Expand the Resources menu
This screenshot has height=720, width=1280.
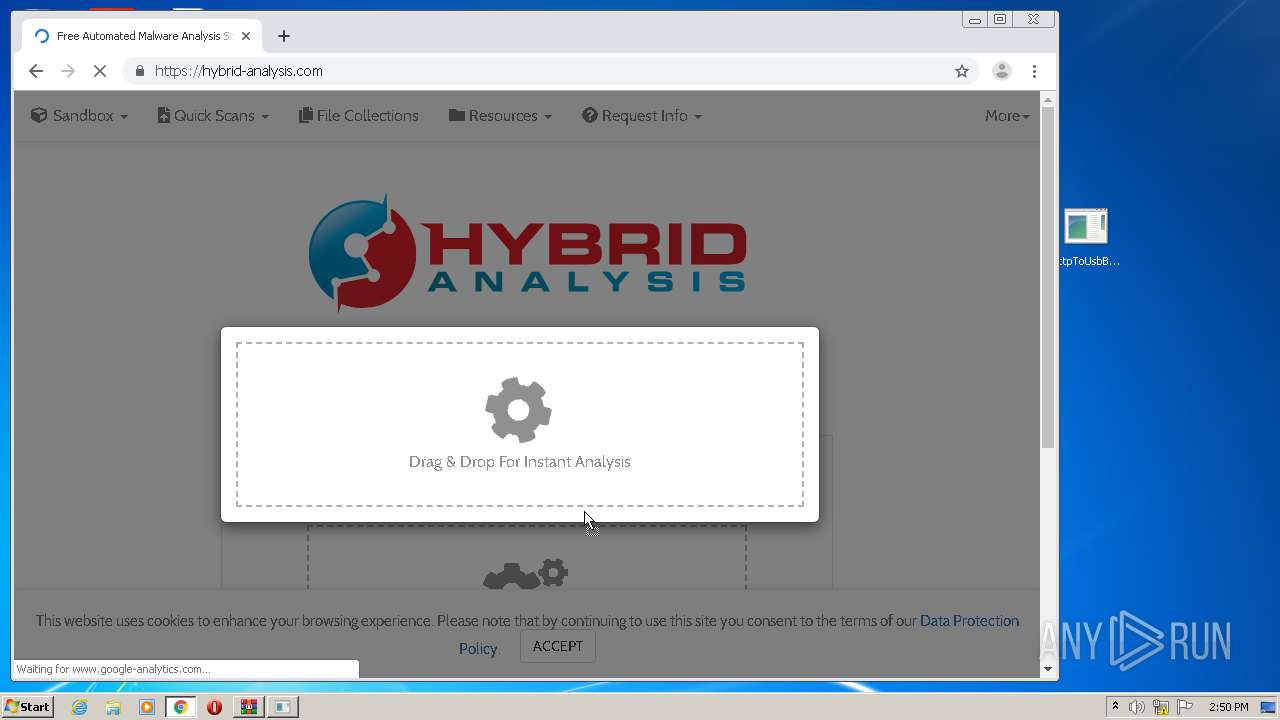point(500,116)
